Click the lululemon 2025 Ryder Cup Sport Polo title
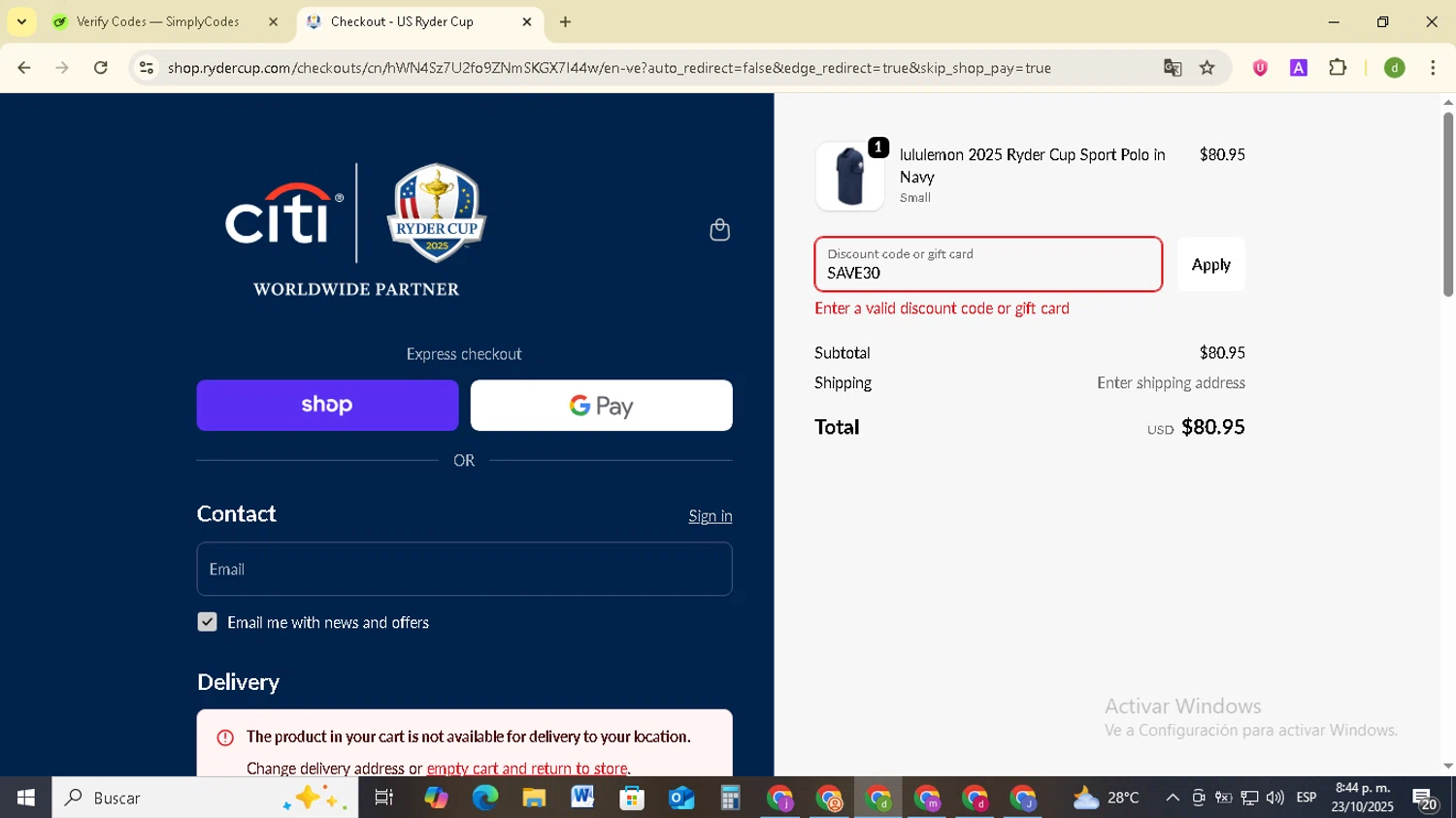The height and width of the screenshot is (818, 1456). click(x=1032, y=166)
